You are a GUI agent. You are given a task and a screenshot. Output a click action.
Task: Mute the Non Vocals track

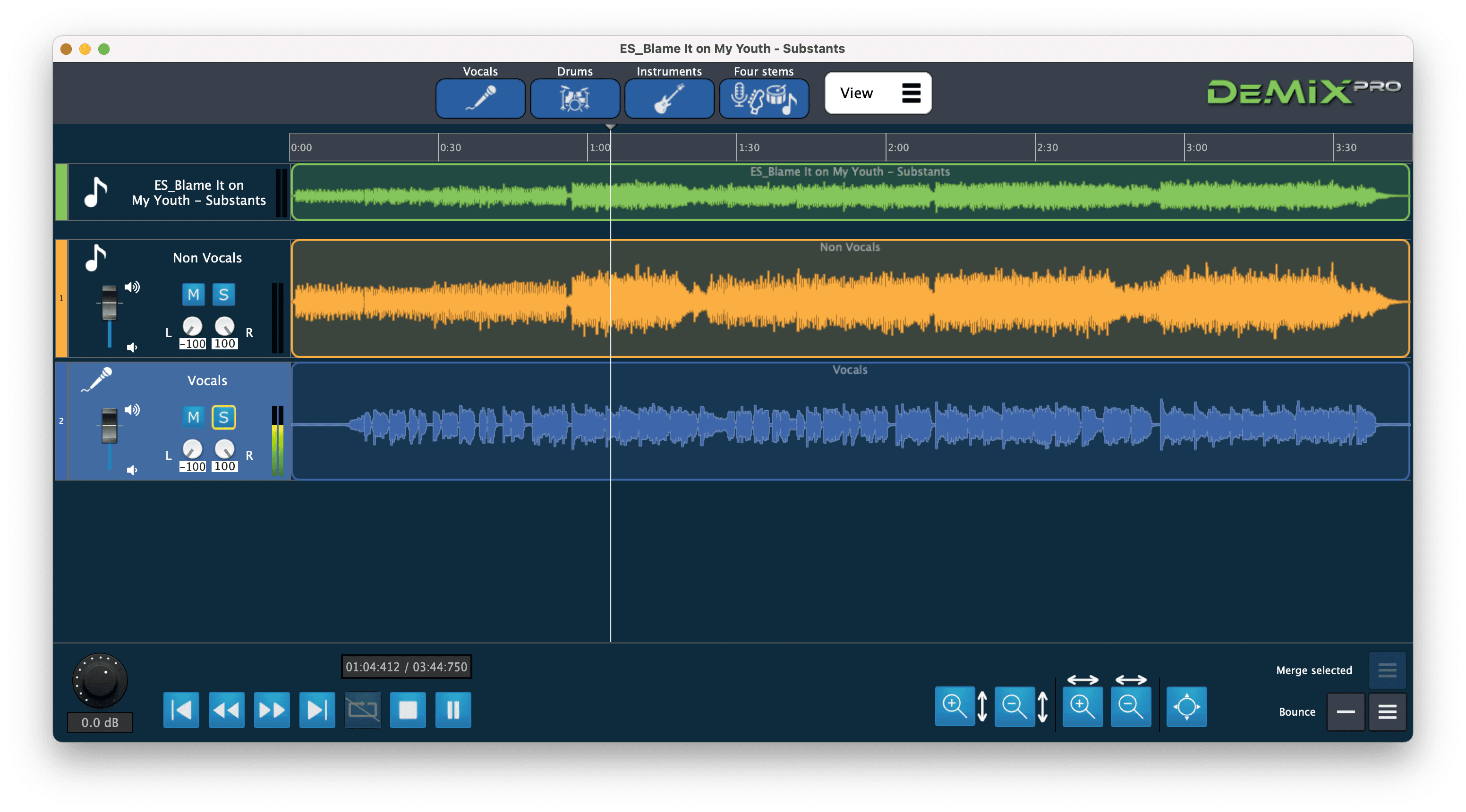pyautogui.click(x=194, y=294)
